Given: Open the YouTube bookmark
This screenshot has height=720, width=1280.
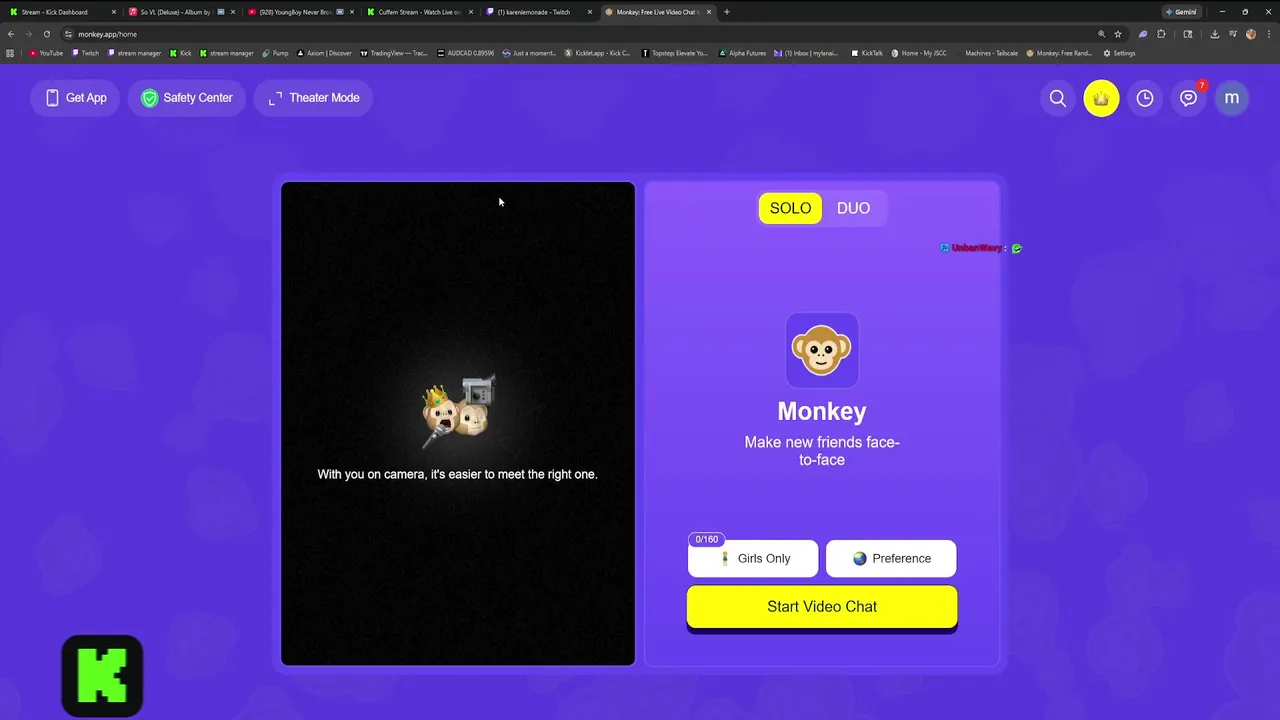Looking at the screenshot, I should [x=46, y=53].
